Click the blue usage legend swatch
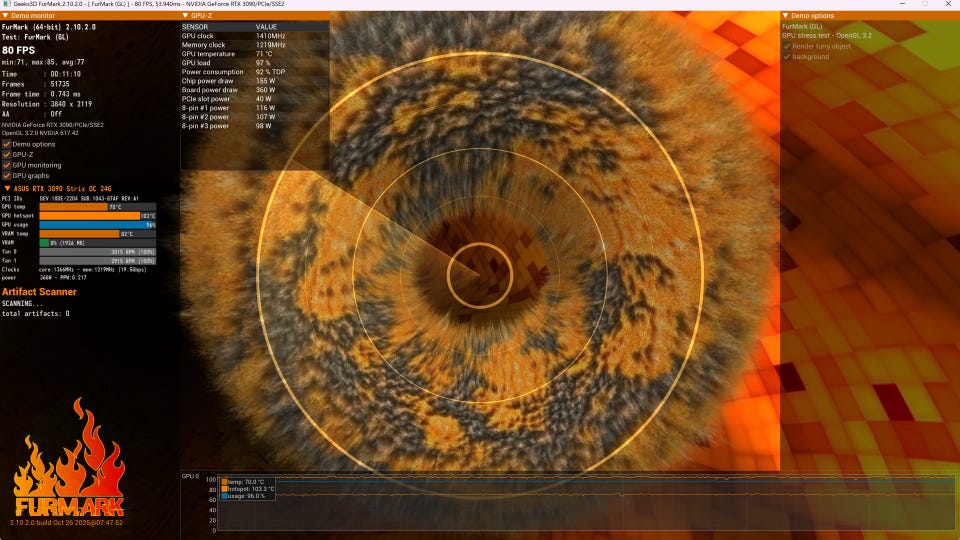 [x=225, y=496]
